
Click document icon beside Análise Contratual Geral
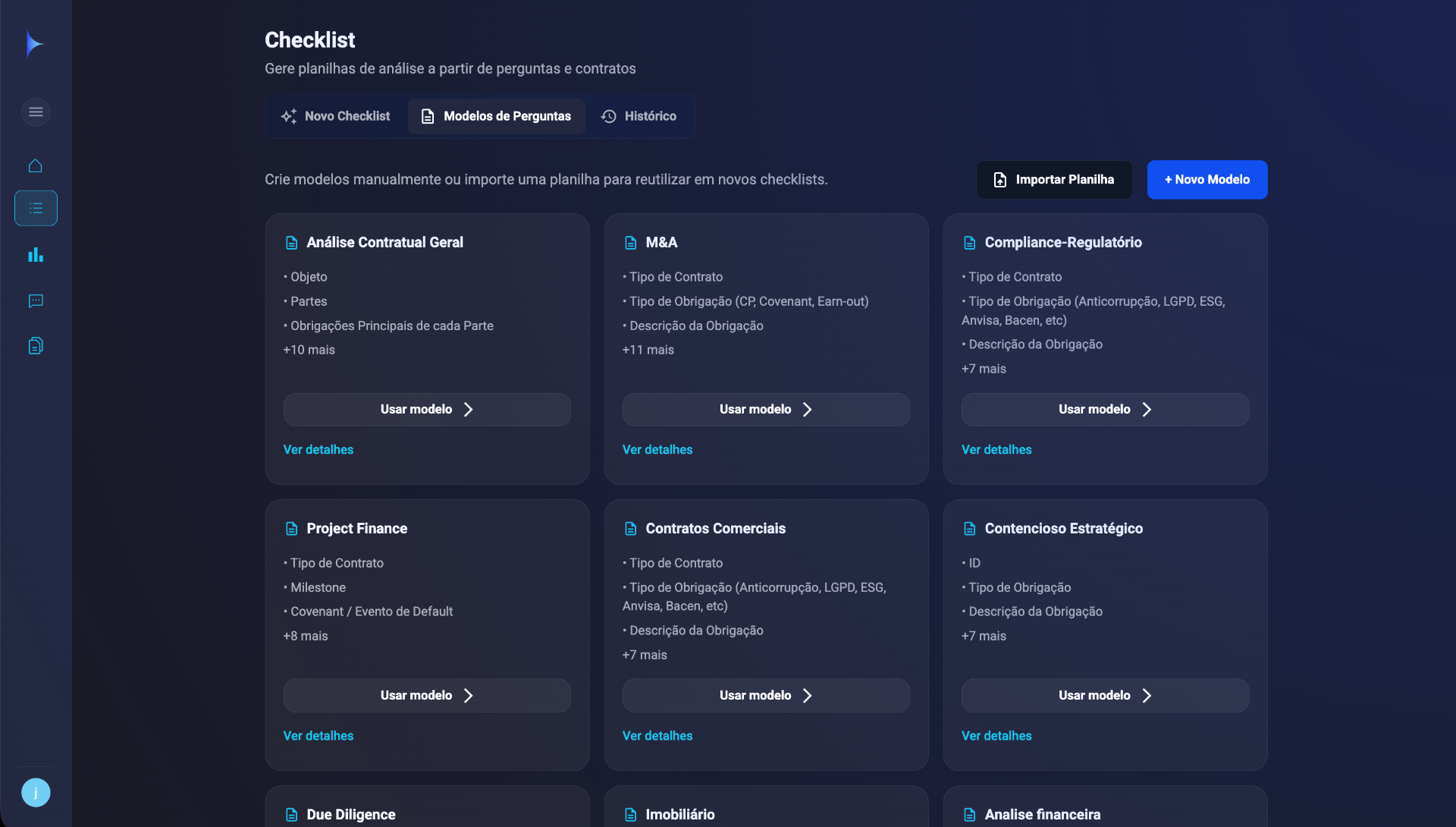coord(291,243)
